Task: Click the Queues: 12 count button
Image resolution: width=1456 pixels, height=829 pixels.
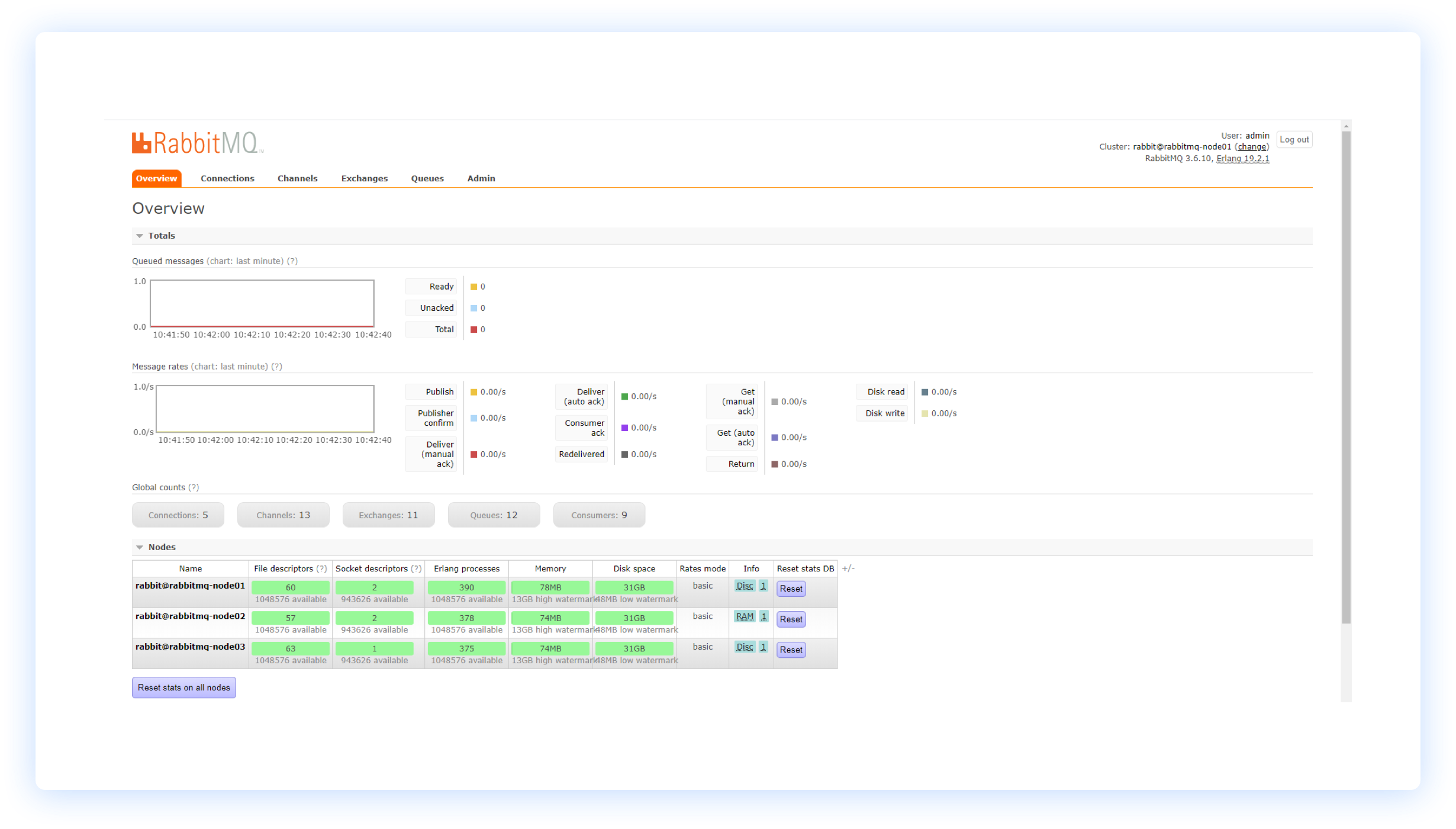Action: tap(494, 515)
